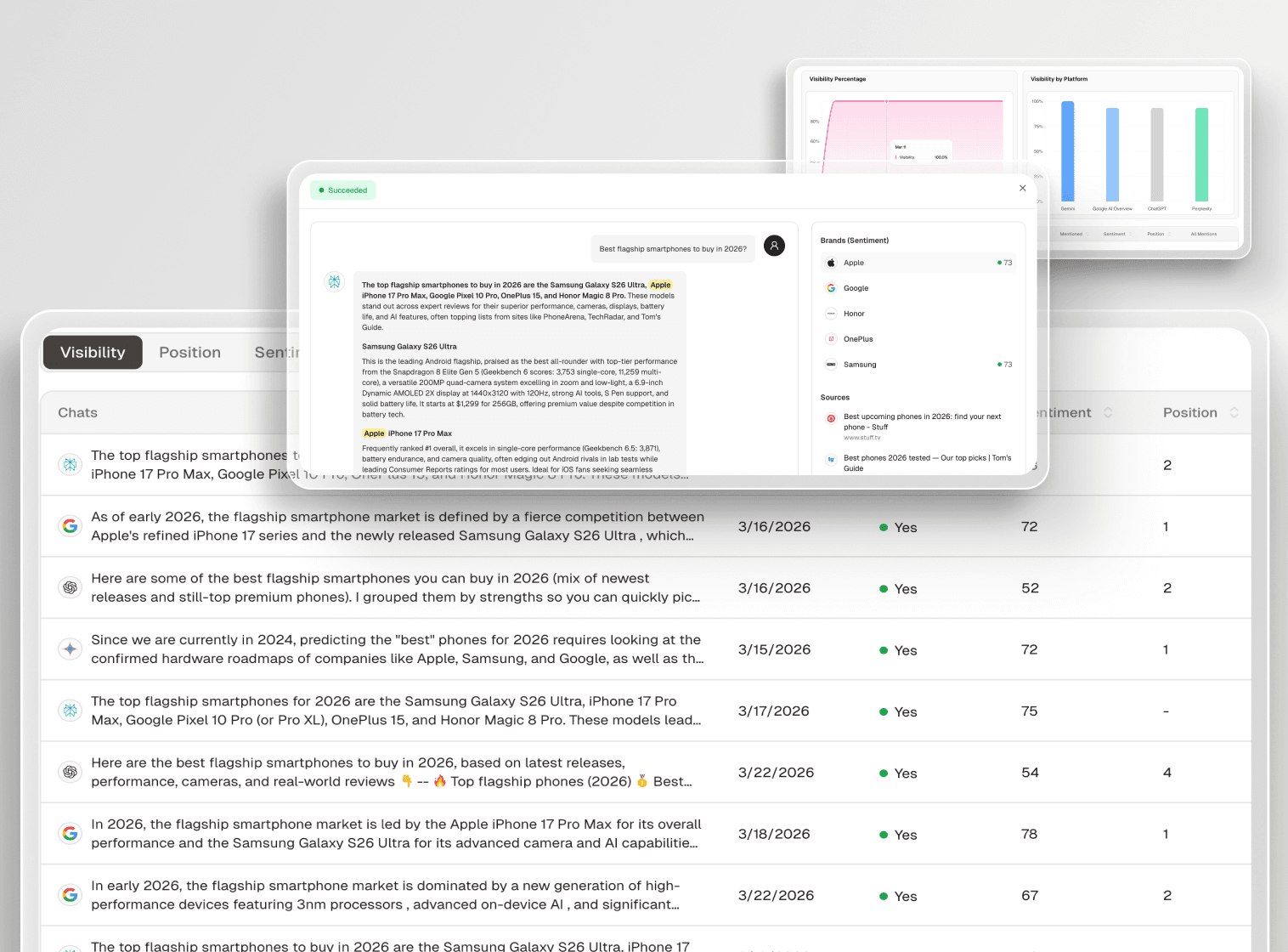Click the ChatGPT icon next to the third chat row
1288x952 pixels.
[x=70, y=587]
